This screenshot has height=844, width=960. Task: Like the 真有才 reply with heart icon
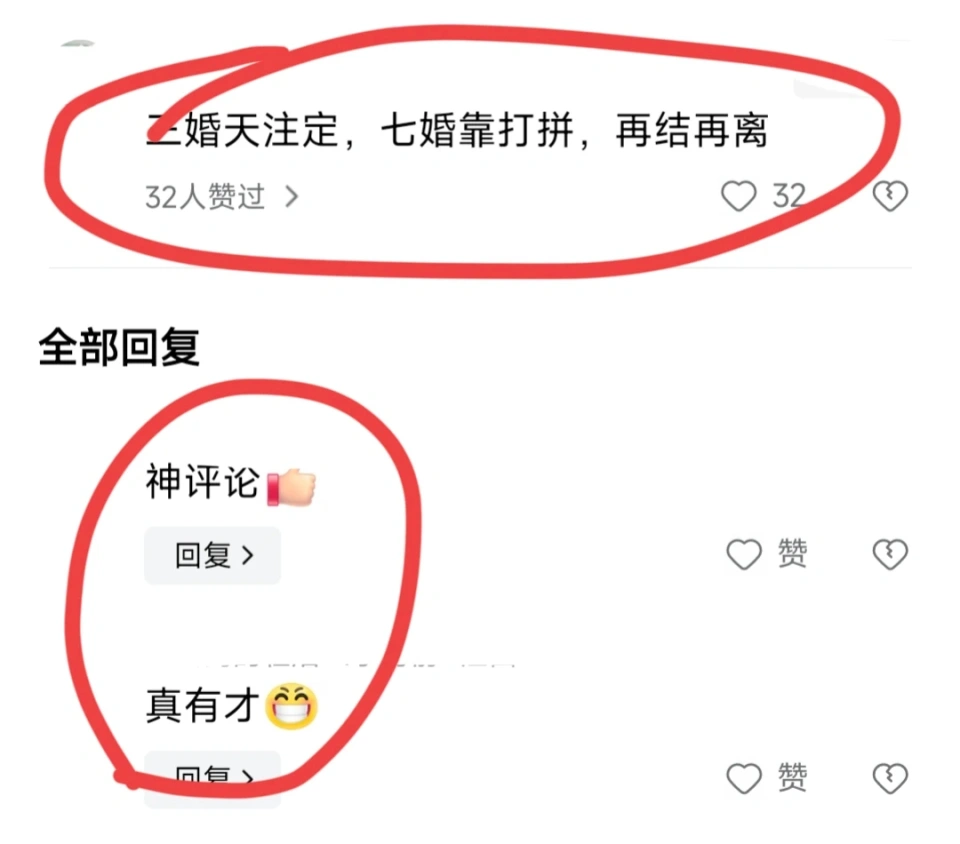coord(744,779)
